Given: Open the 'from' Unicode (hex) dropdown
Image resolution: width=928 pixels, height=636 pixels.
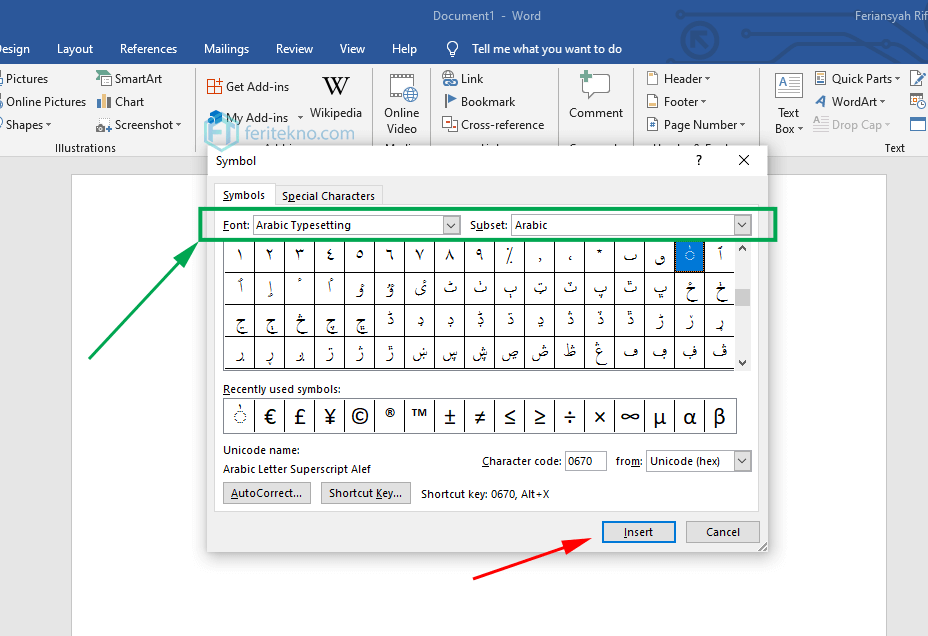Looking at the screenshot, I should [742, 461].
